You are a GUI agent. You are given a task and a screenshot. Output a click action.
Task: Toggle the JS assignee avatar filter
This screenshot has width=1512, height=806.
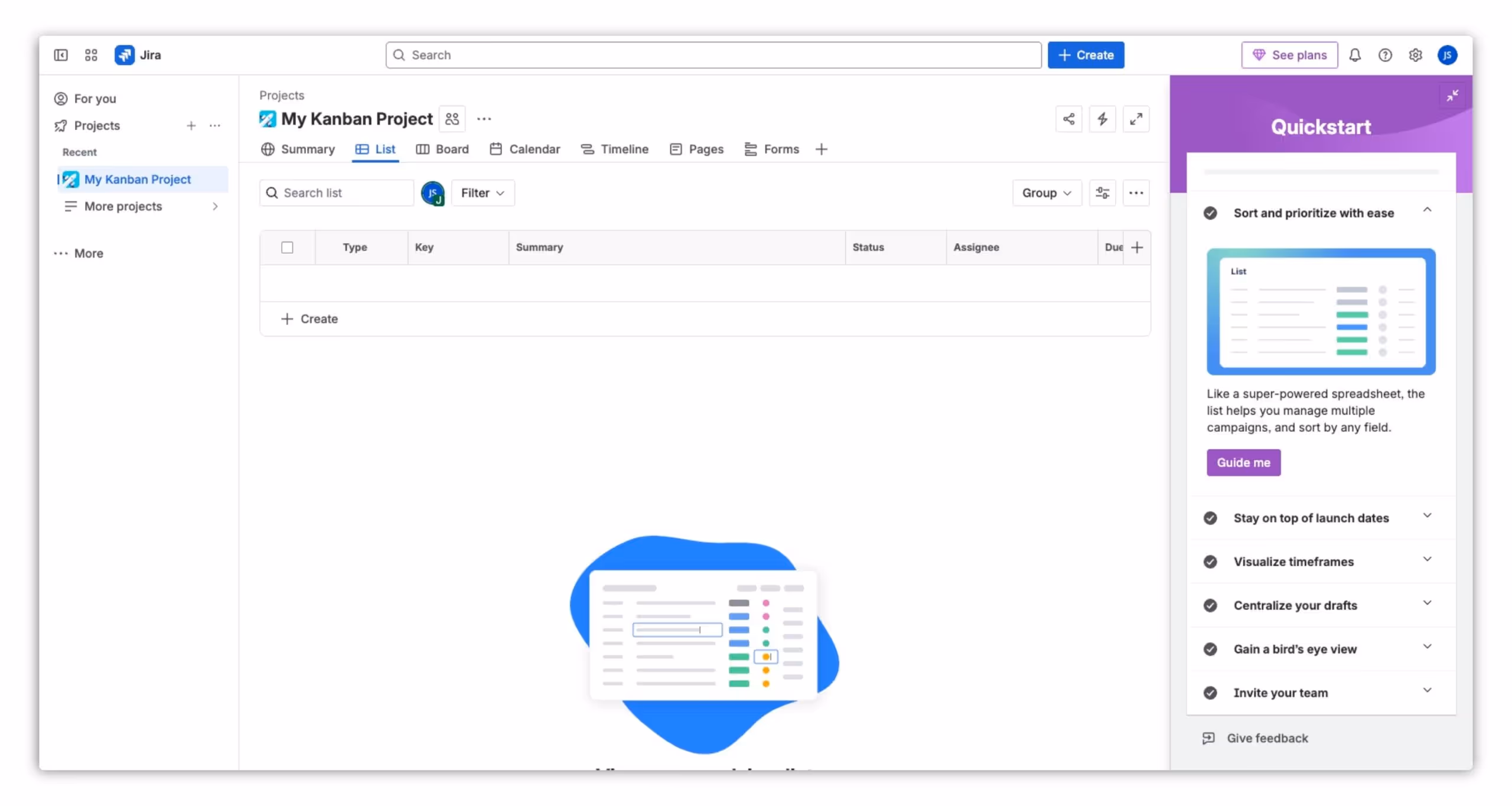click(432, 193)
